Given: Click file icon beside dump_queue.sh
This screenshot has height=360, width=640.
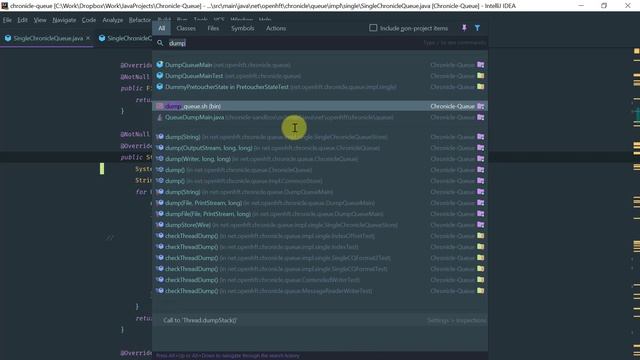Looking at the screenshot, I should 160,106.
